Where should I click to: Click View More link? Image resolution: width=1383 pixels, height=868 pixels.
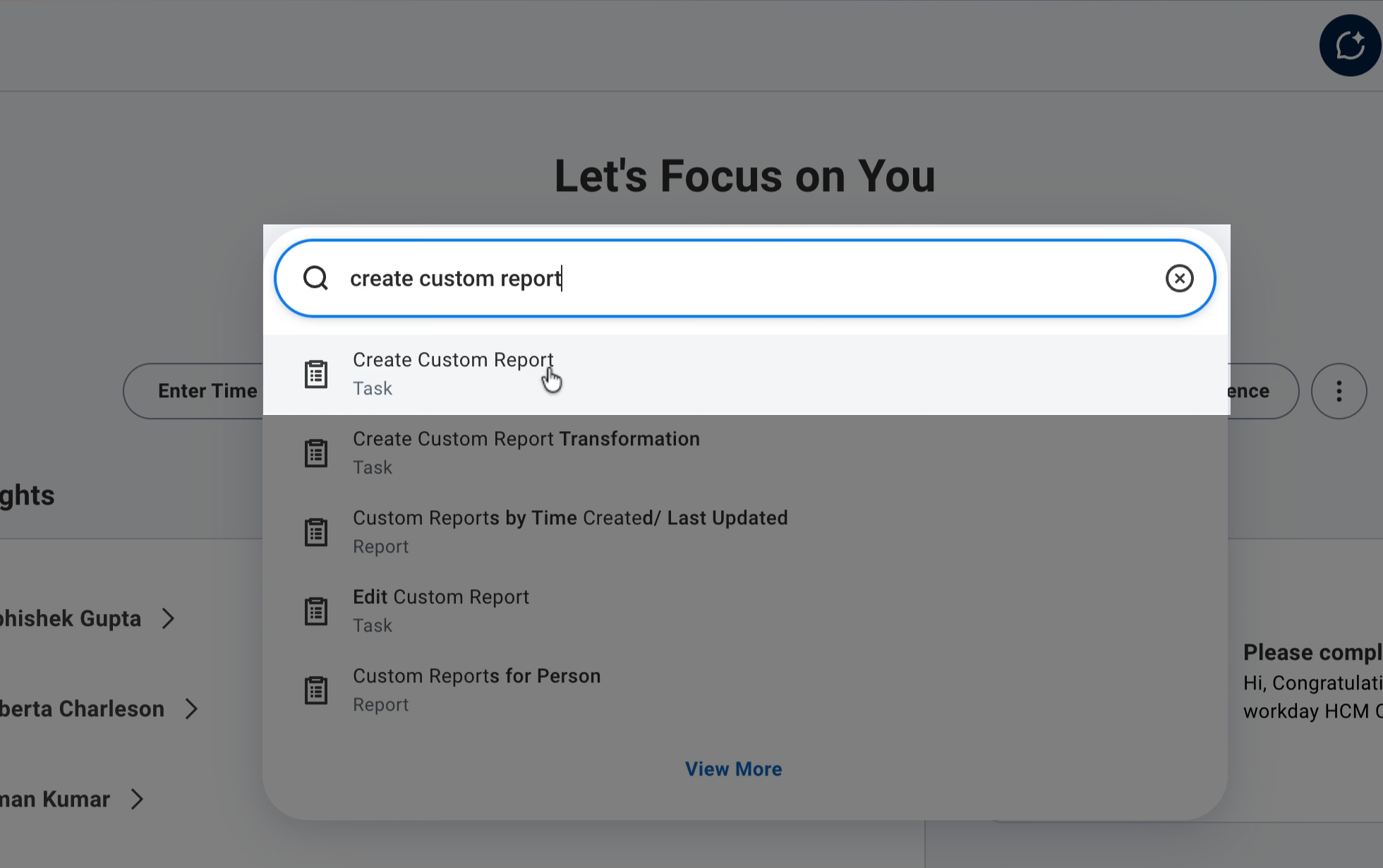733,768
